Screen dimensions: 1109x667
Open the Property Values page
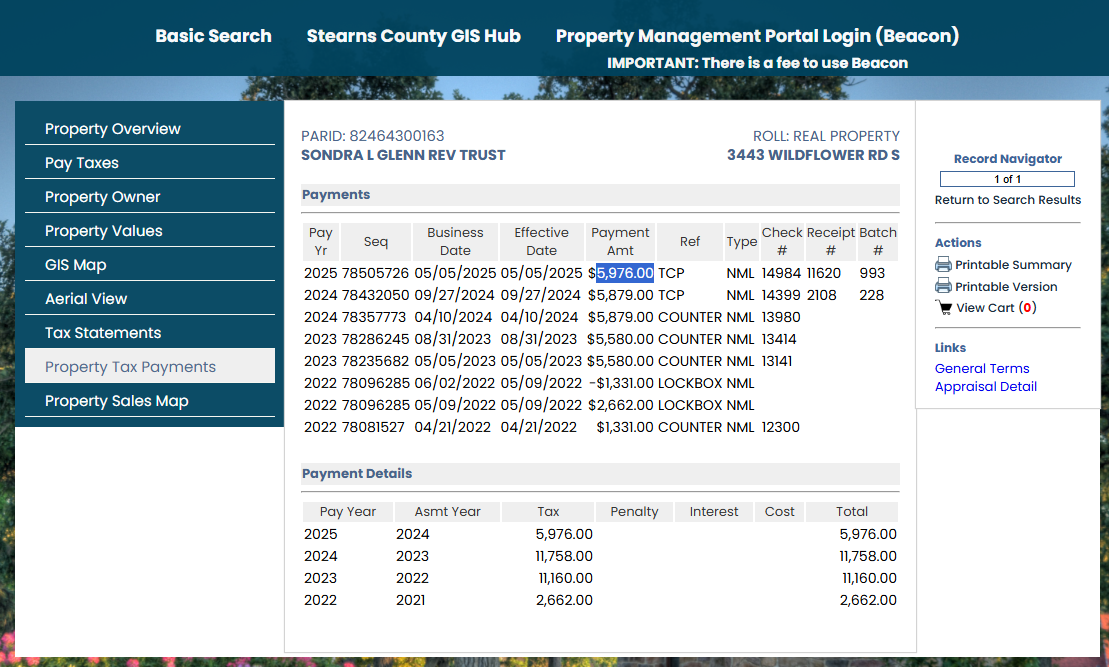104,231
